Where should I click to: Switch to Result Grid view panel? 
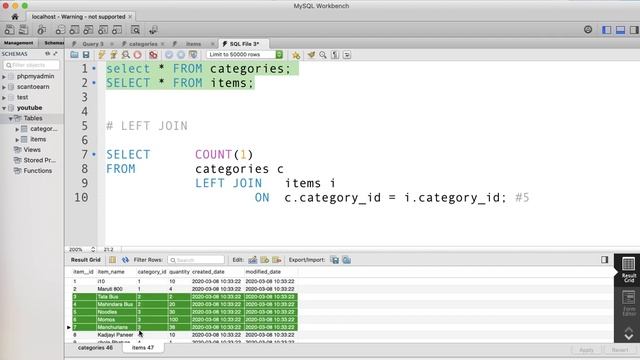pyautogui.click(x=629, y=269)
